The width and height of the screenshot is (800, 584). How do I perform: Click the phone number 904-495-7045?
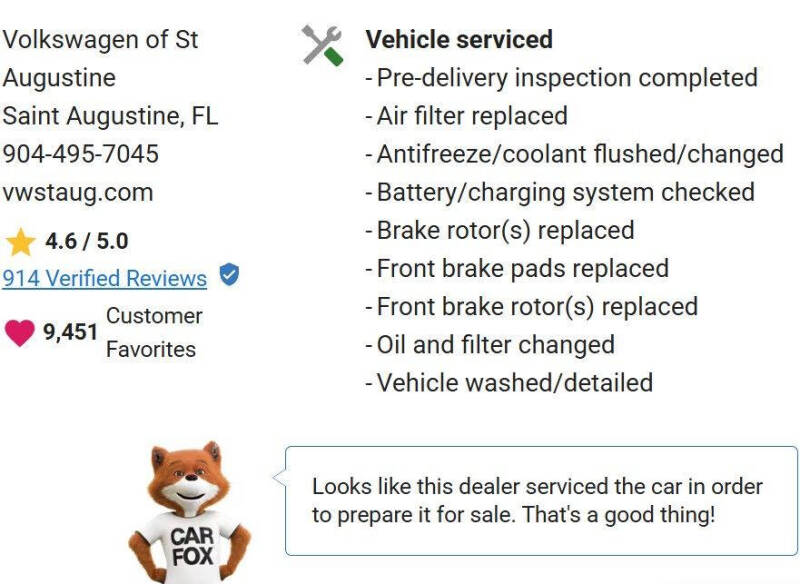(81, 154)
